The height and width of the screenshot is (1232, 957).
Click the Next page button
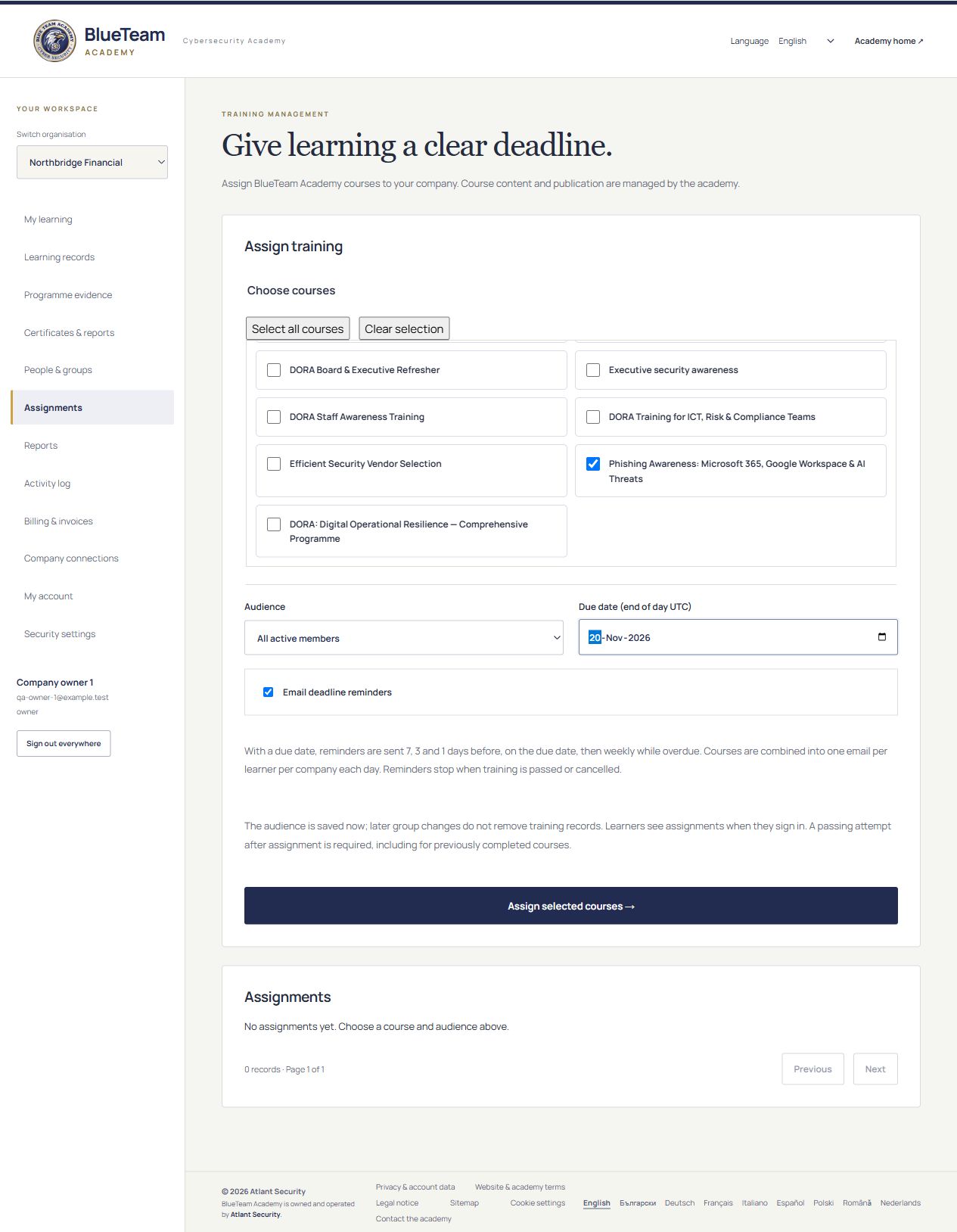pyautogui.click(x=875, y=1069)
